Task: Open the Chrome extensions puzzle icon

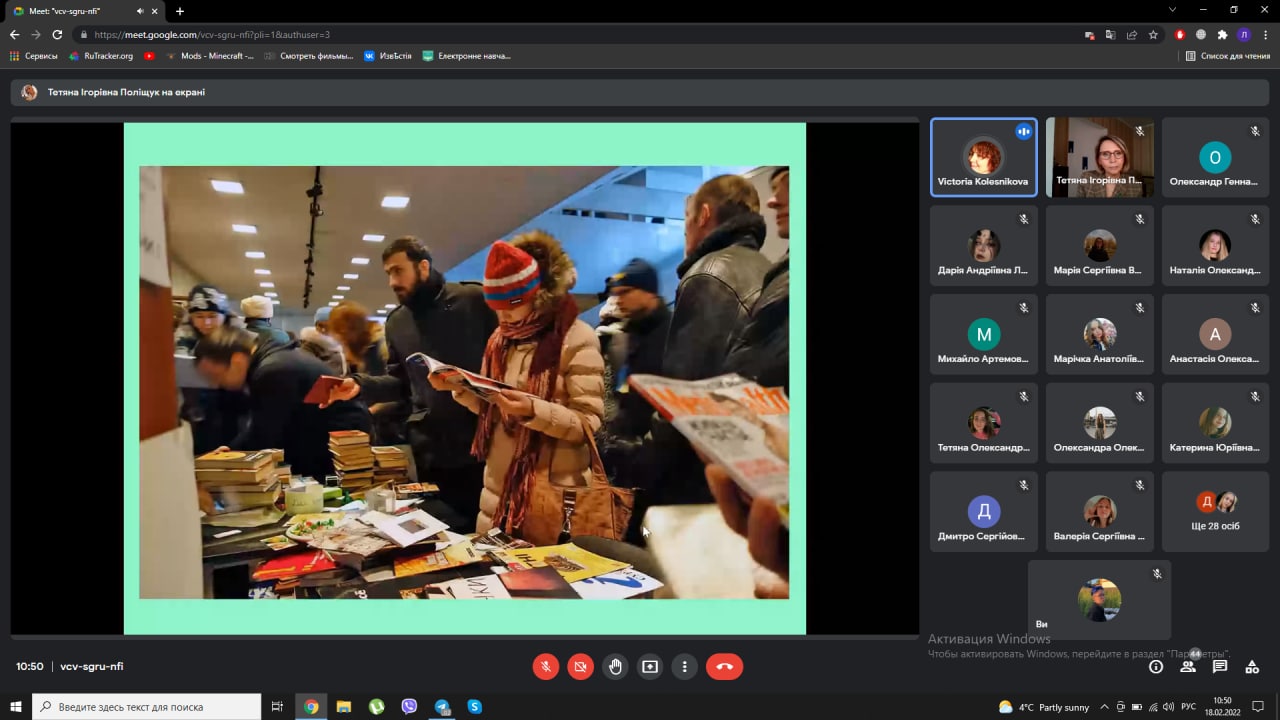Action: click(1222, 34)
